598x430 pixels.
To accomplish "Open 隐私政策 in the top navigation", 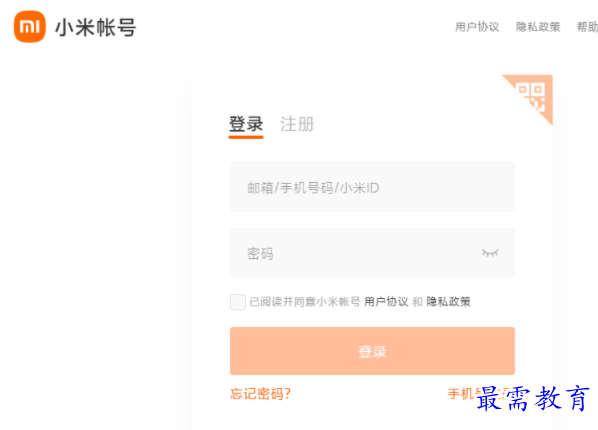I will coord(538,27).
